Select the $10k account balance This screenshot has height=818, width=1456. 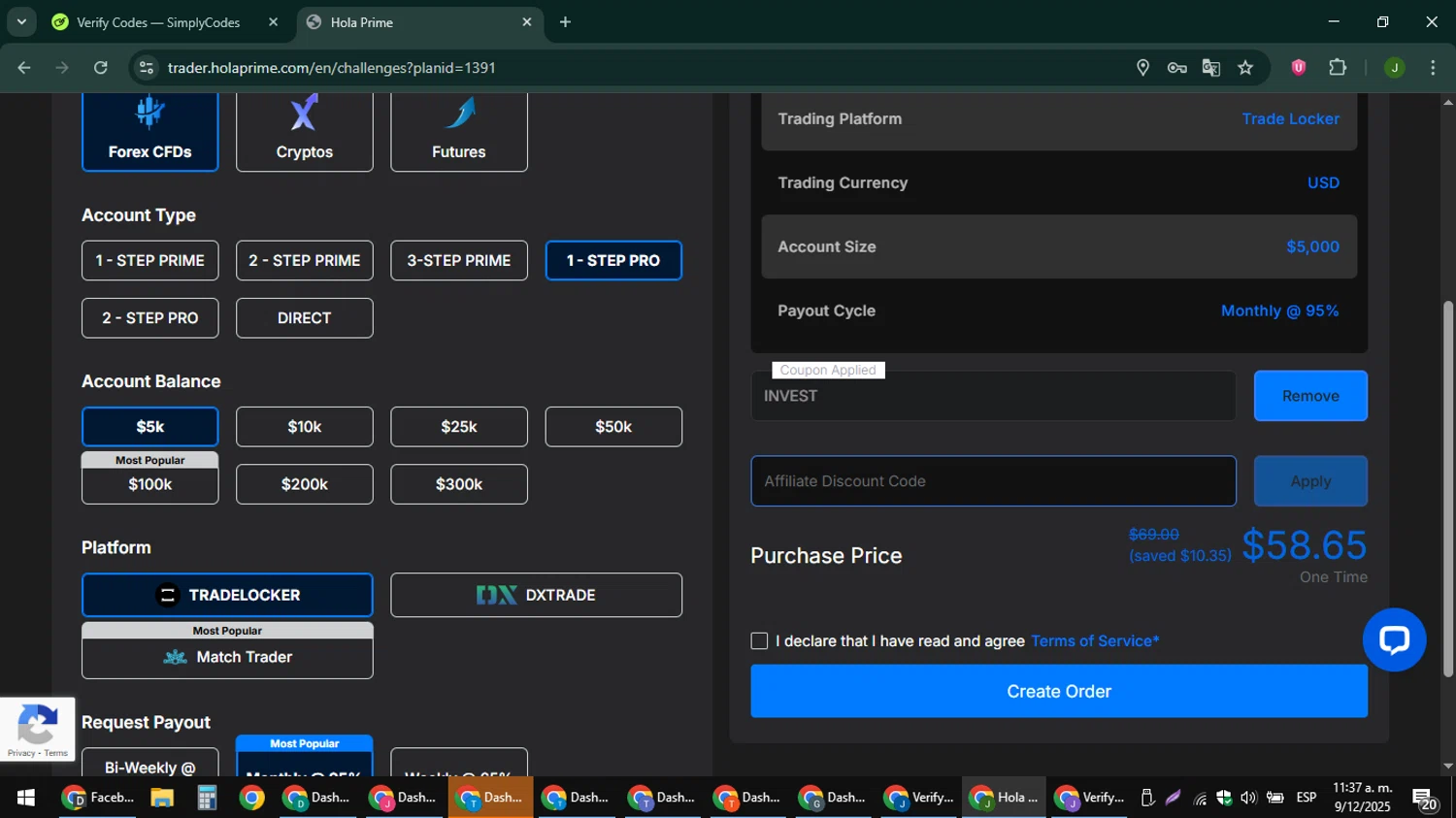[304, 427]
